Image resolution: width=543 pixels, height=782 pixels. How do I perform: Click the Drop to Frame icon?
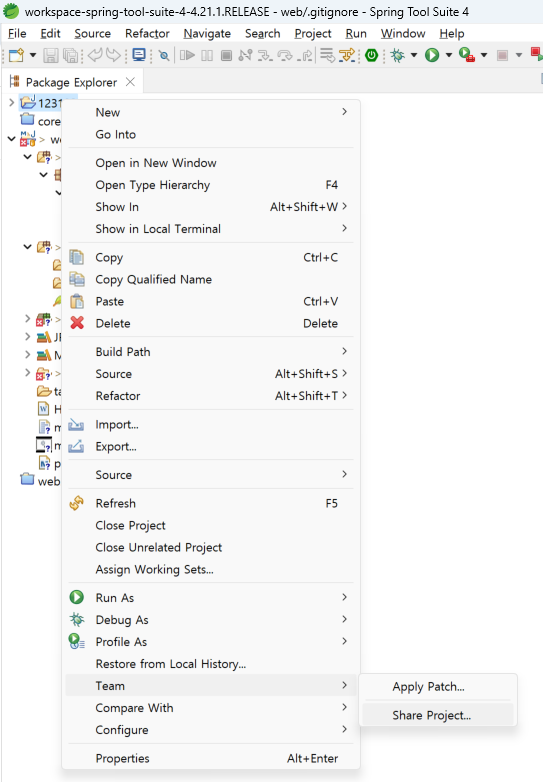point(328,55)
